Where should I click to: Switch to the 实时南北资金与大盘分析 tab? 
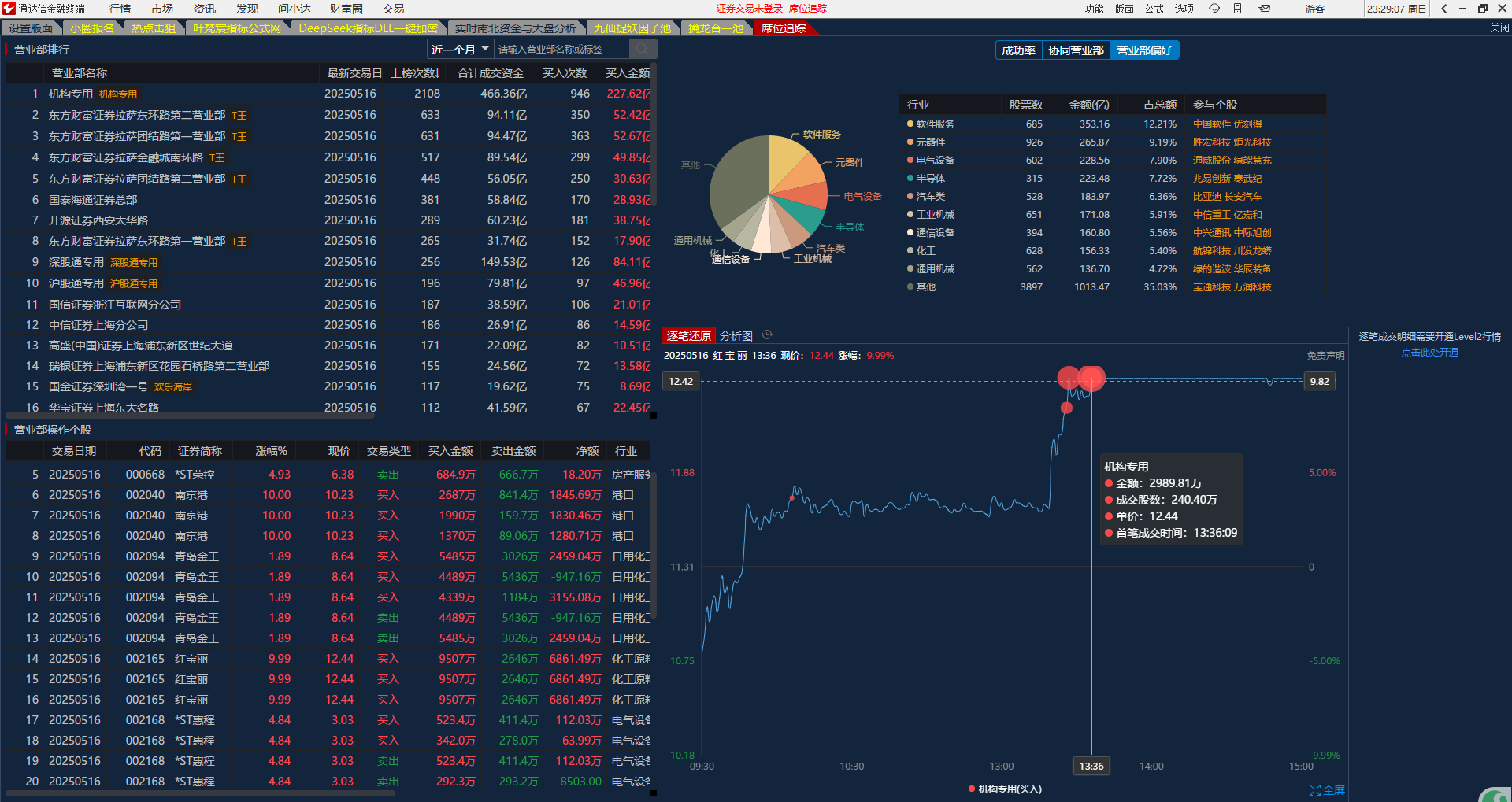(x=516, y=28)
